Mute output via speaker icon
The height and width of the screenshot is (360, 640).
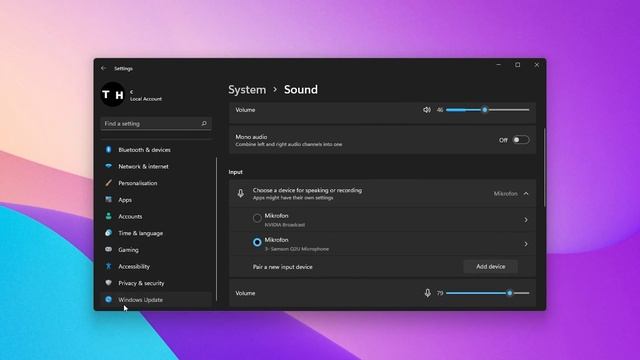pos(427,110)
